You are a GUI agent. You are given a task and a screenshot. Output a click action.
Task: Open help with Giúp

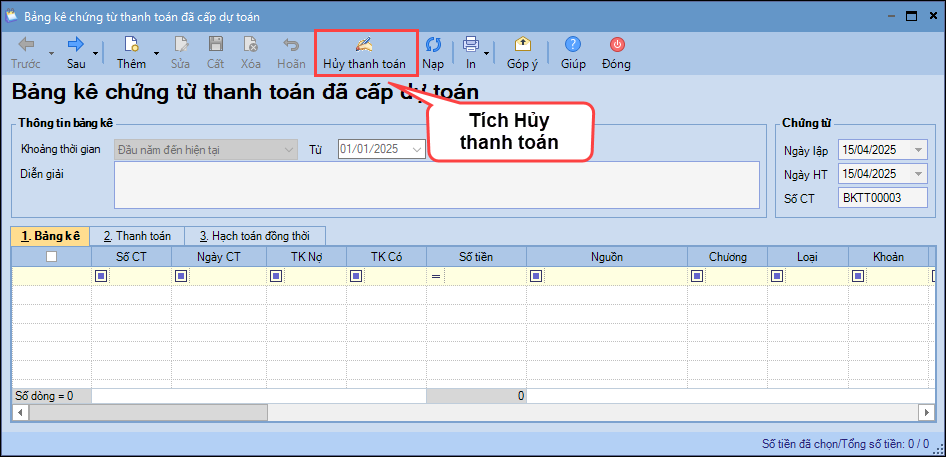573,53
